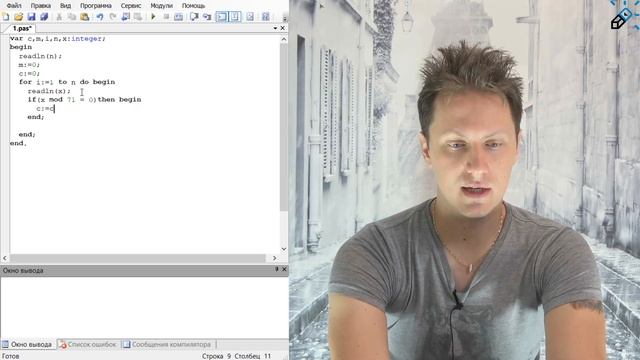The image size is (640, 360).
Task: Save the current file with the floppy icon
Action: coord(31,17)
